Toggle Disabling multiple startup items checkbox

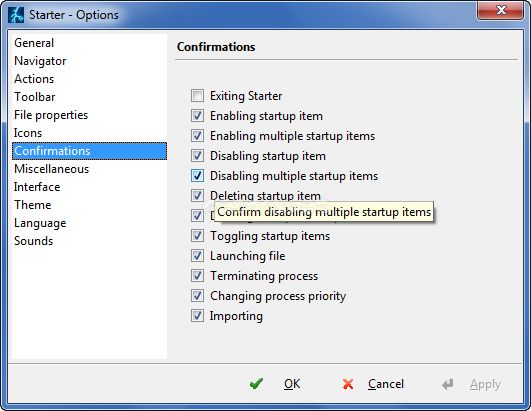(x=197, y=176)
